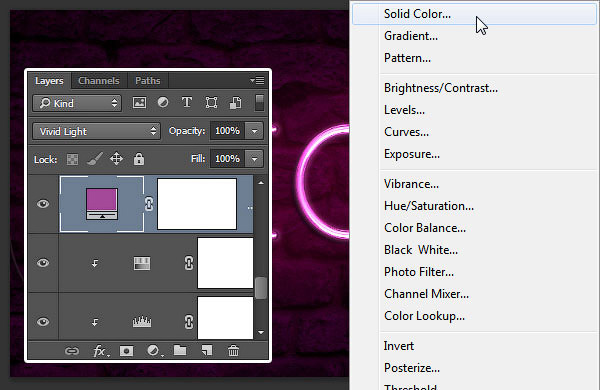600x390 pixels.
Task: Switch to the Layers tab
Action: [49, 81]
